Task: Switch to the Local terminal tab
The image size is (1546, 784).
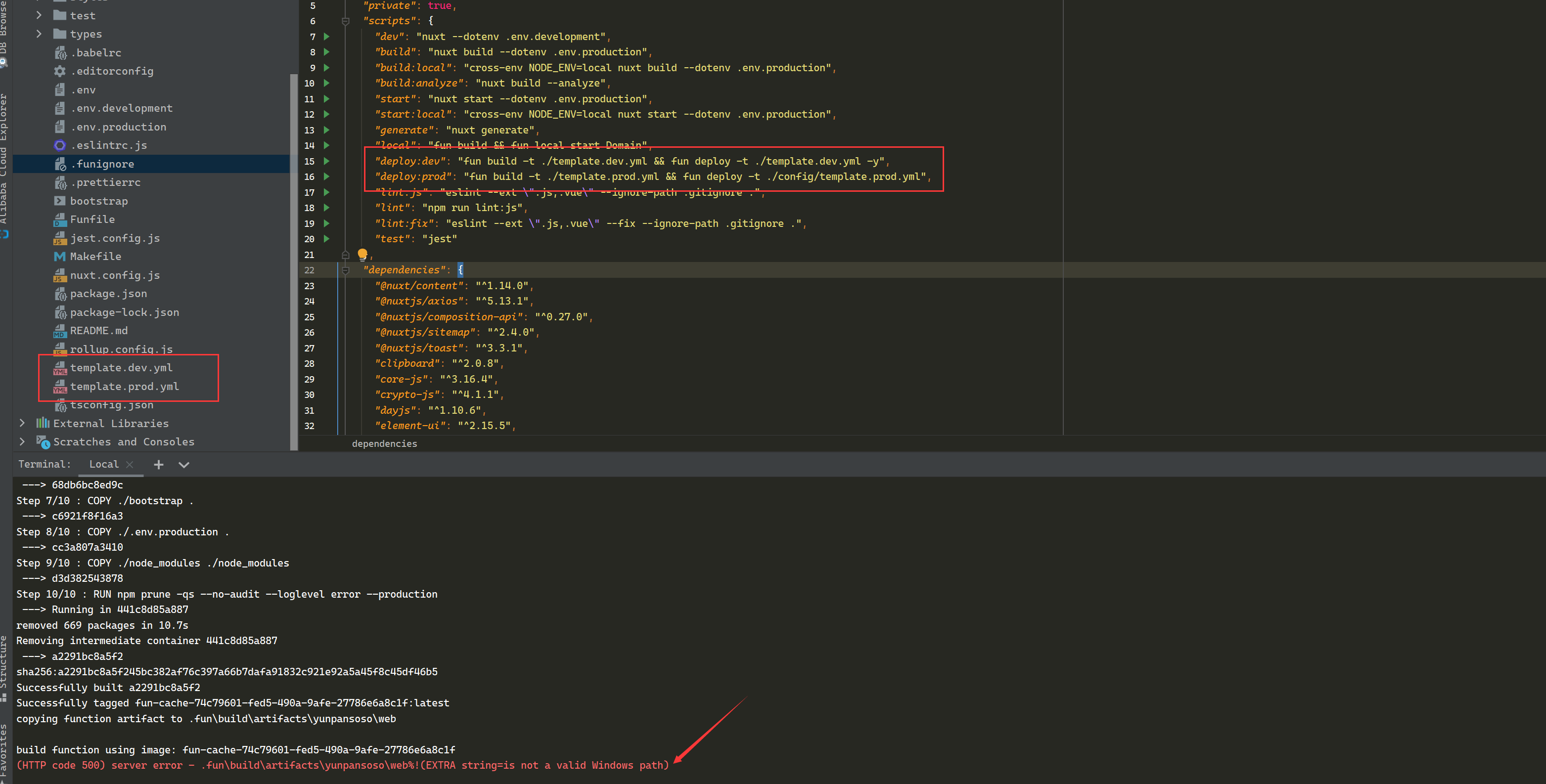Action: pyautogui.click(x=103, y=464)
